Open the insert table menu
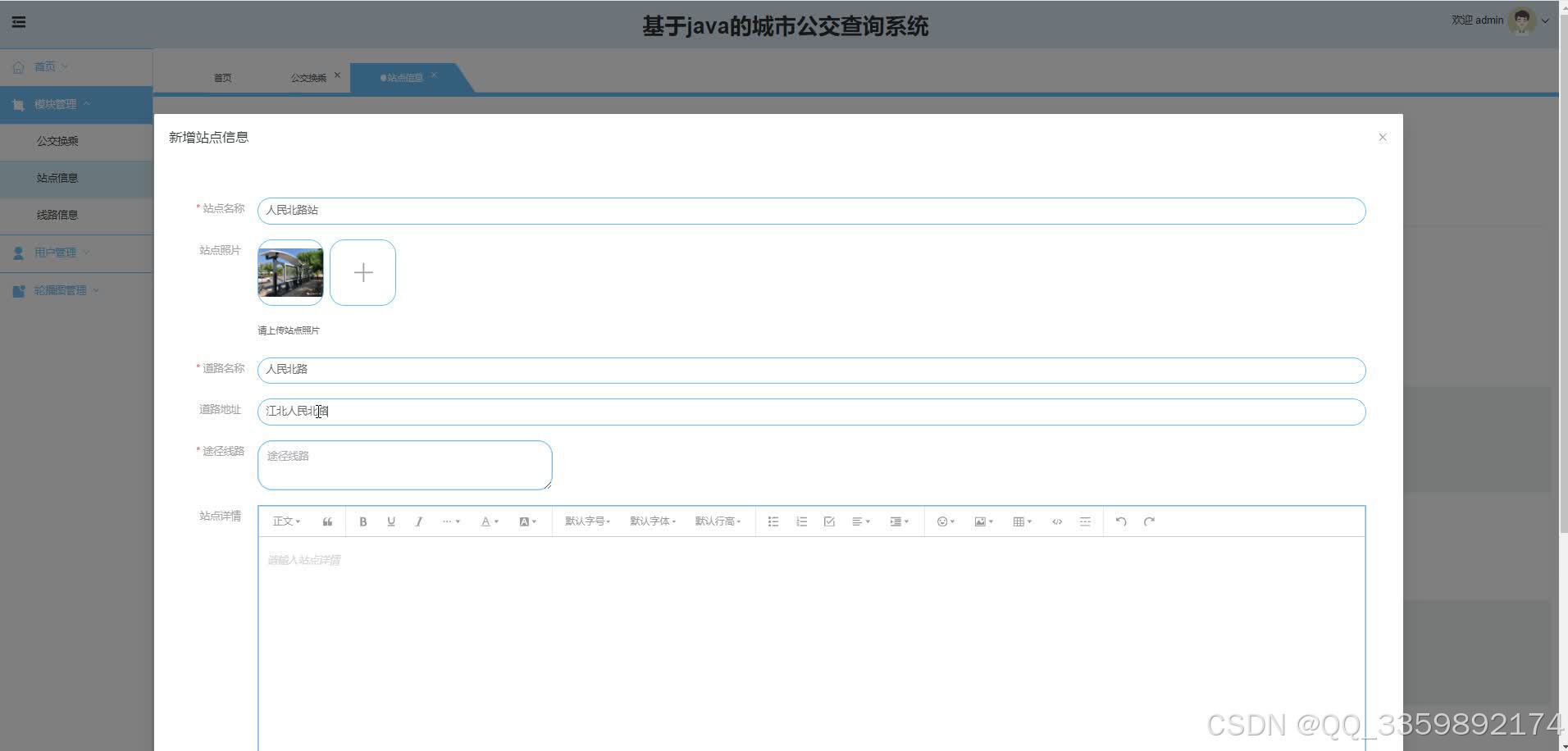The width and height of the screenshot is (1568, 751). point(1022,521)
